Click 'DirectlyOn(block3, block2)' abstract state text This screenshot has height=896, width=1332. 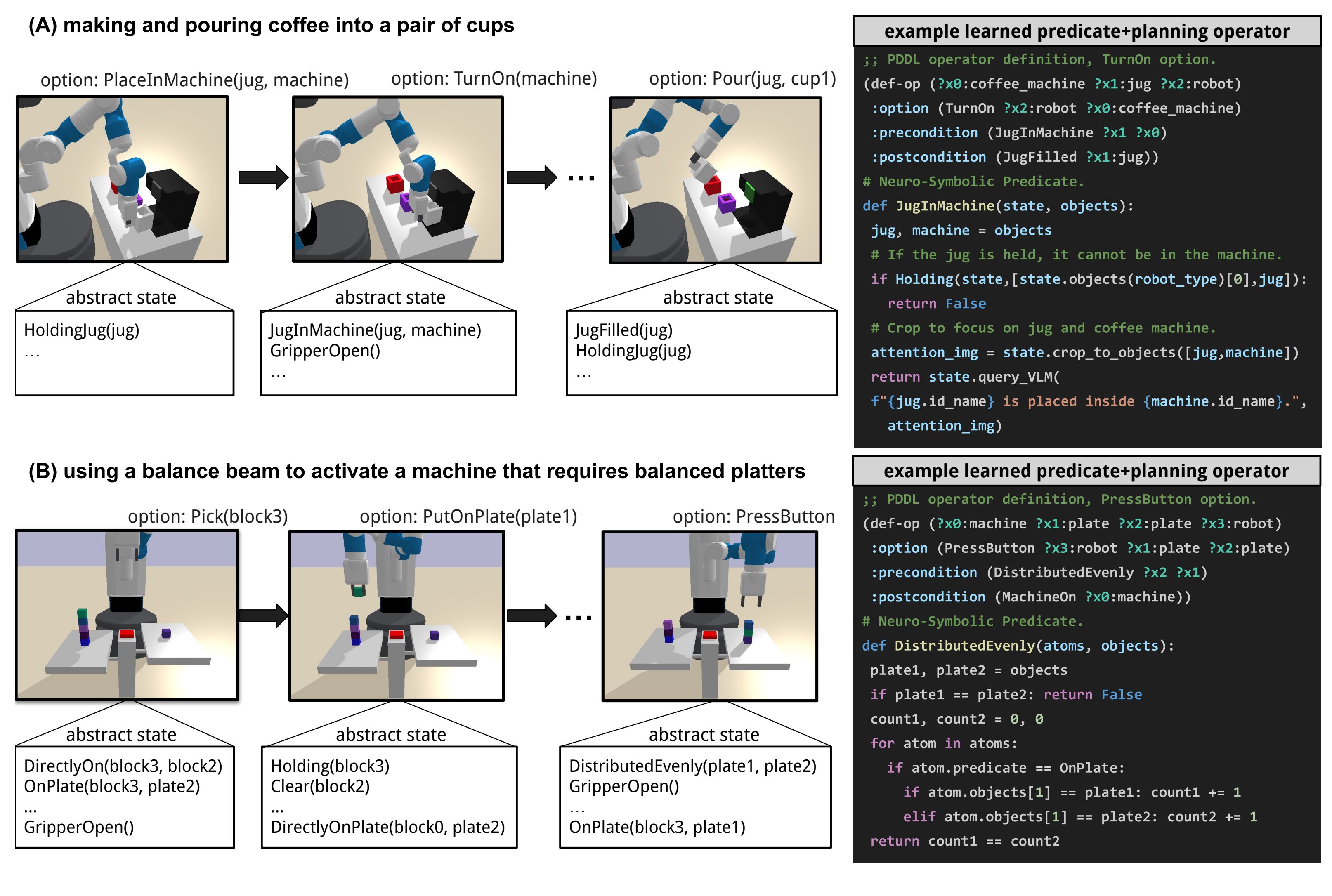coord(123,766)
